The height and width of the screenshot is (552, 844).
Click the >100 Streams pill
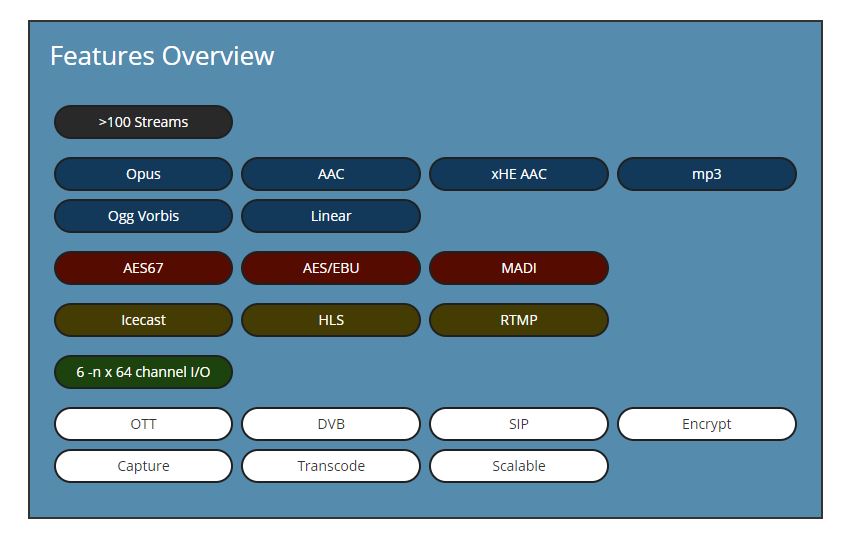143,122
